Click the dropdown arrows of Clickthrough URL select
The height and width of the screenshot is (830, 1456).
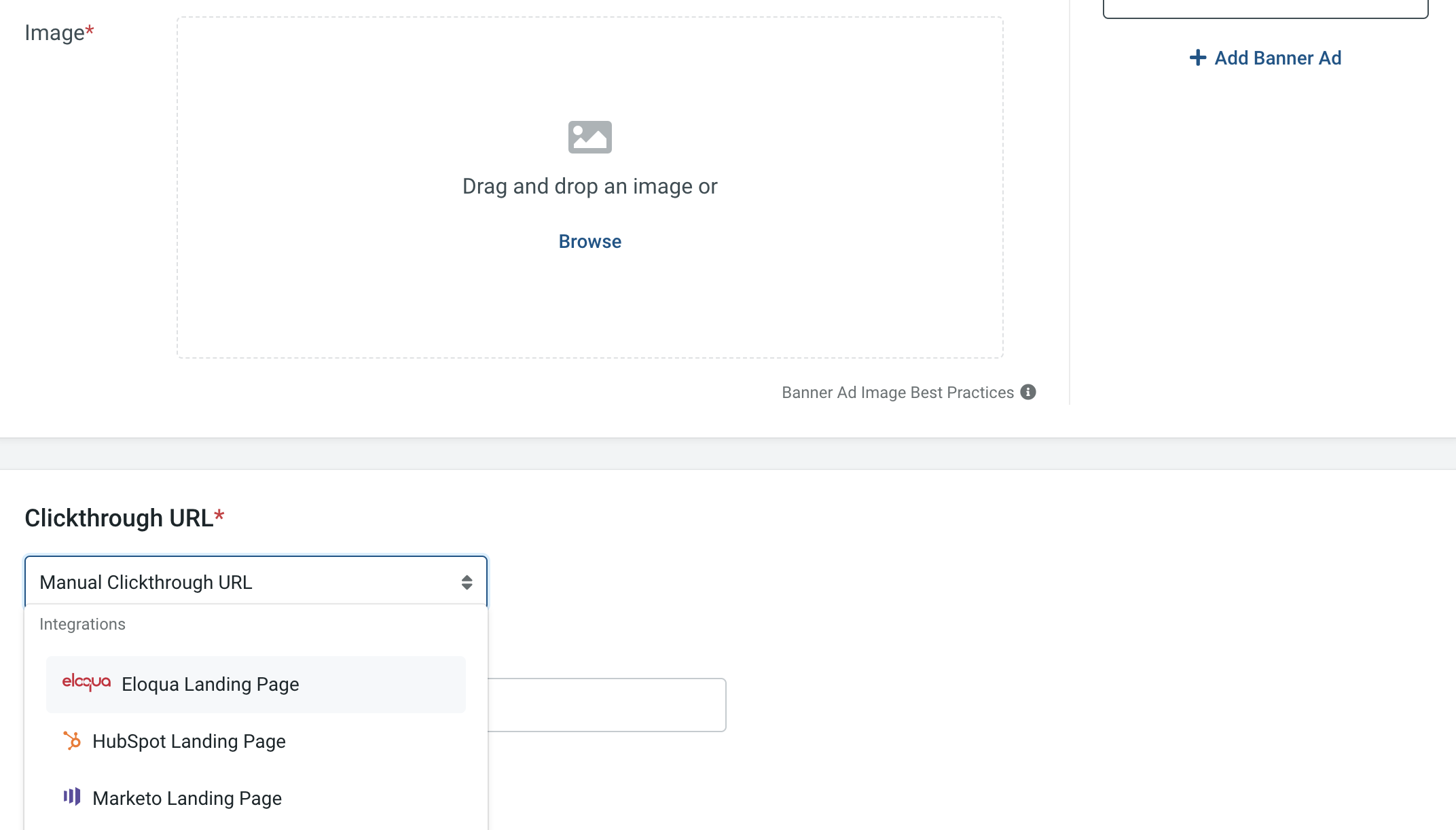[467, 582]
